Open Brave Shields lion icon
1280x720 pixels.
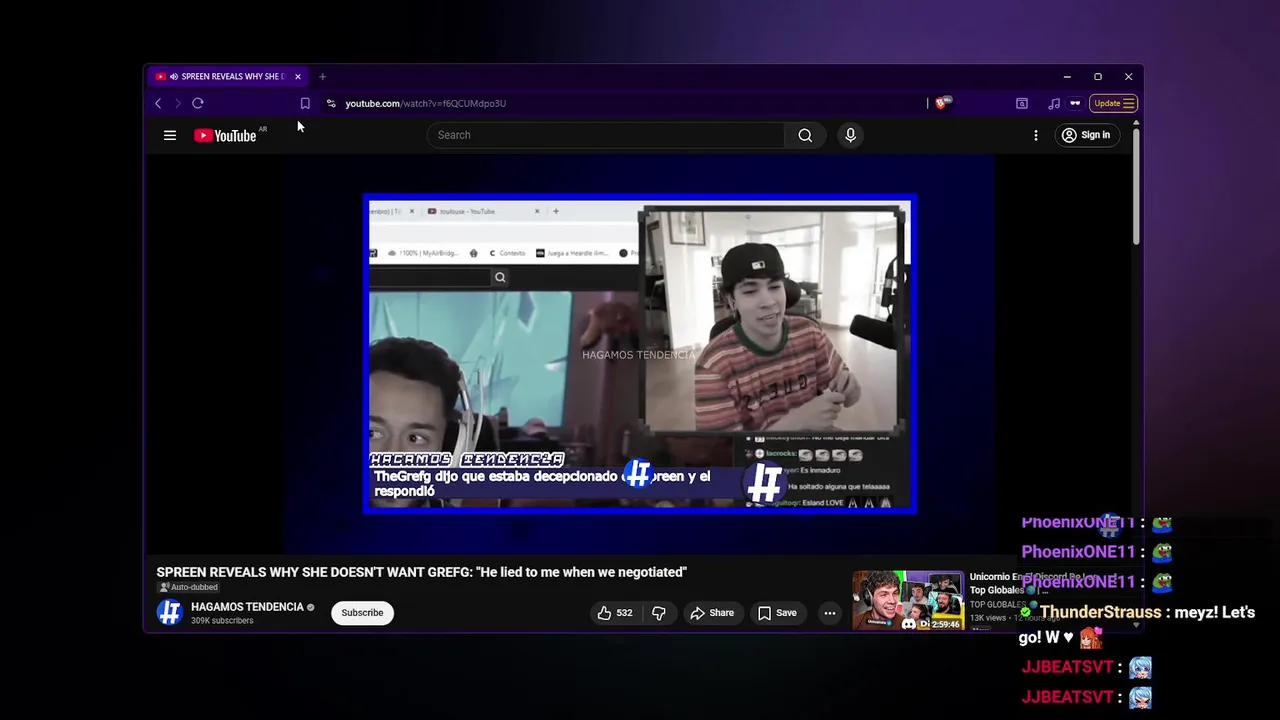tap(942, 103)
